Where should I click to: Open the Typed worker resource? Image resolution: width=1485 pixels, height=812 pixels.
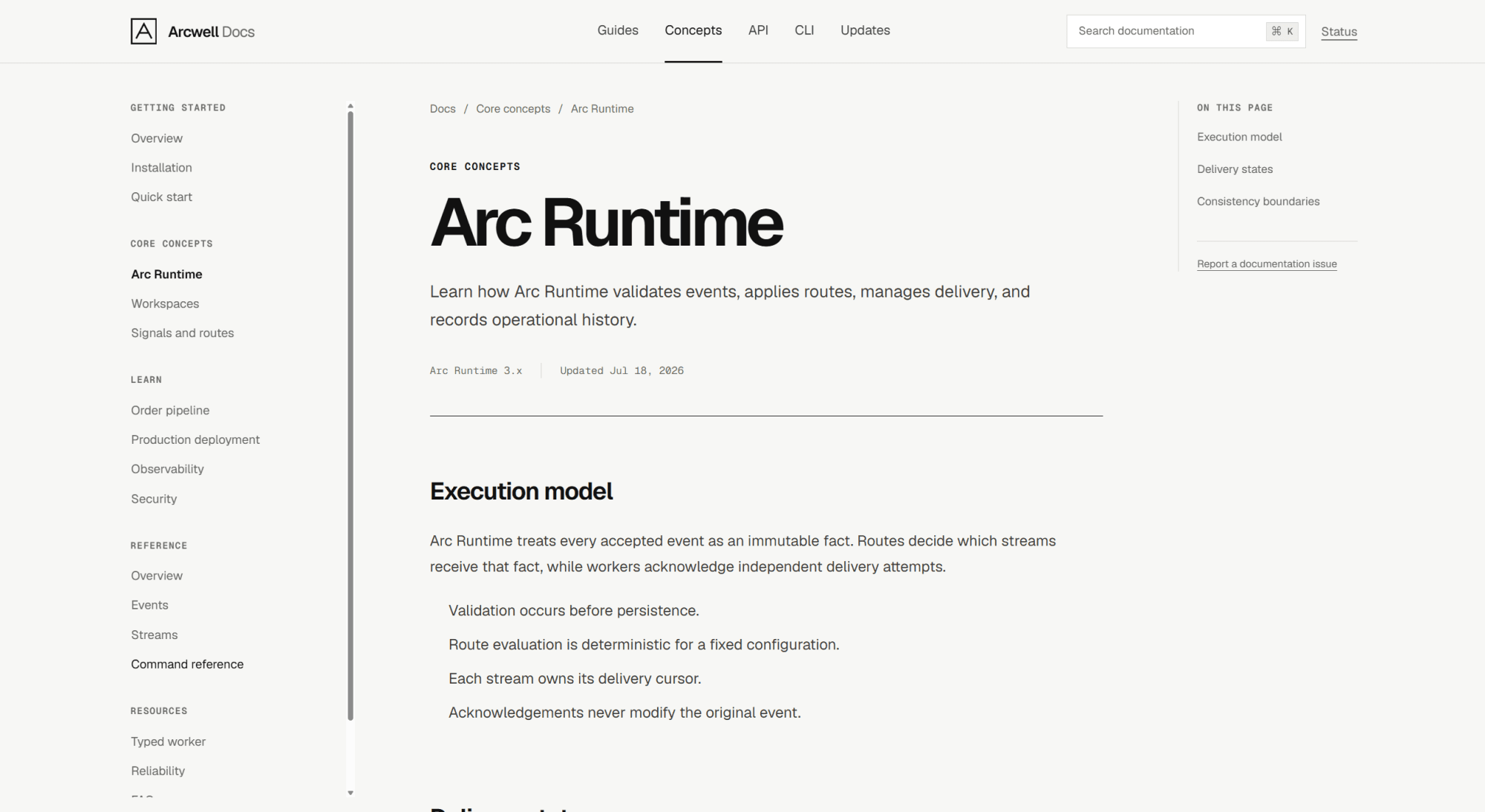pos(168,741)
